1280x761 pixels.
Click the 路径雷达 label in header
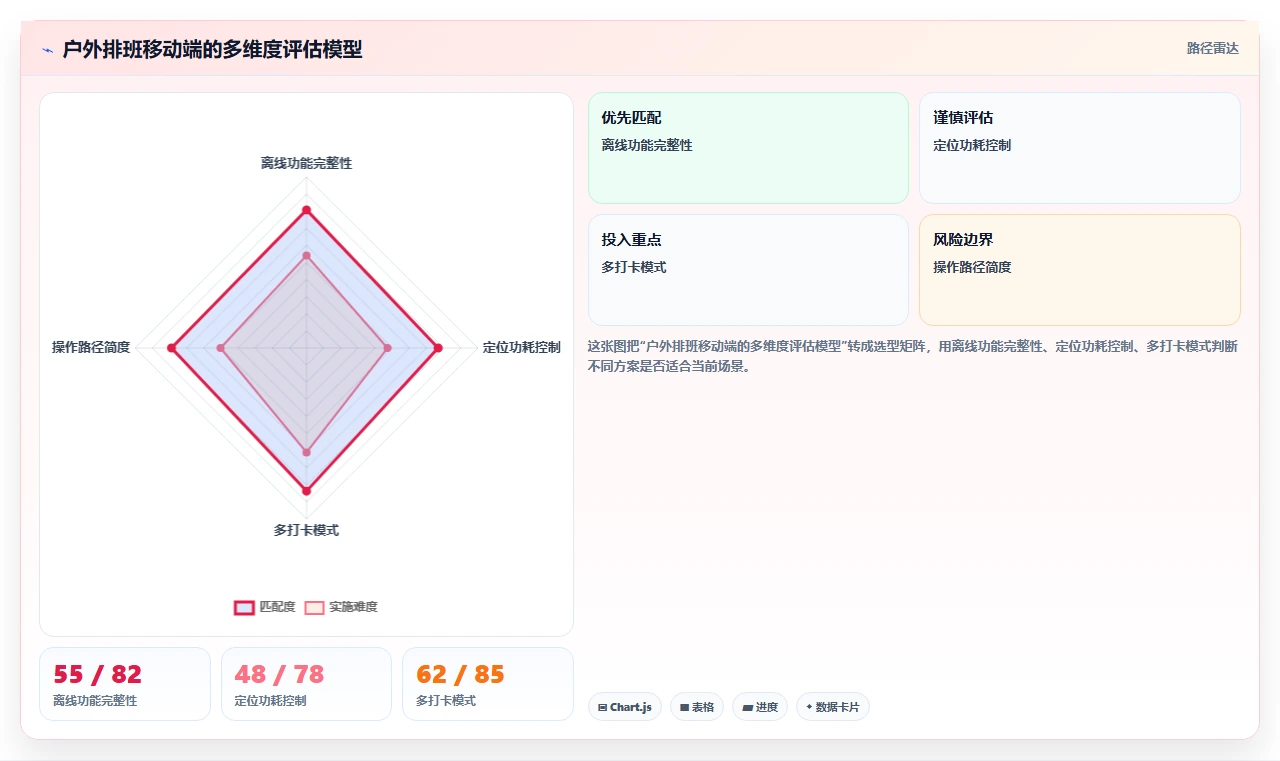1212,48
